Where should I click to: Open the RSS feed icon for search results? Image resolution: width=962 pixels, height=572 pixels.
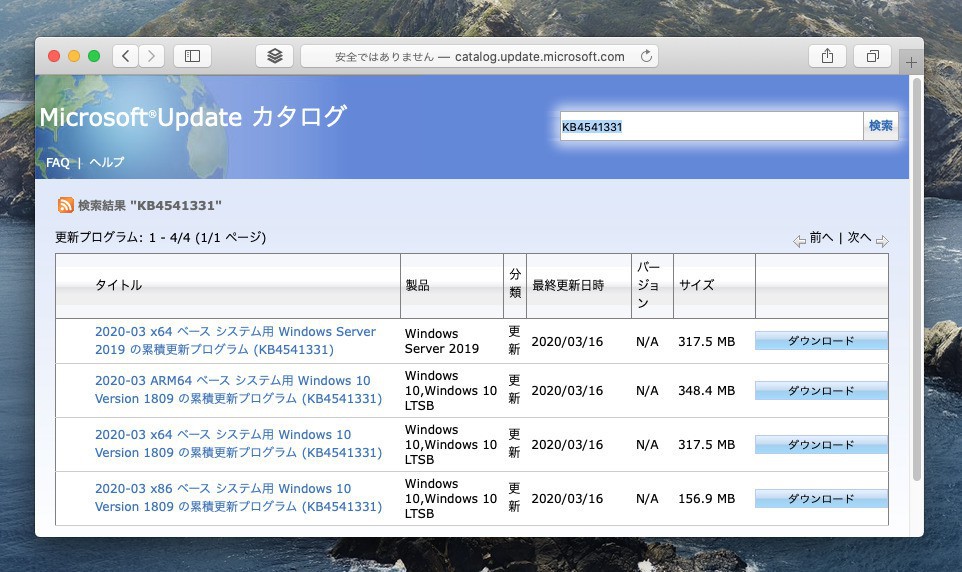click(66, 205)
